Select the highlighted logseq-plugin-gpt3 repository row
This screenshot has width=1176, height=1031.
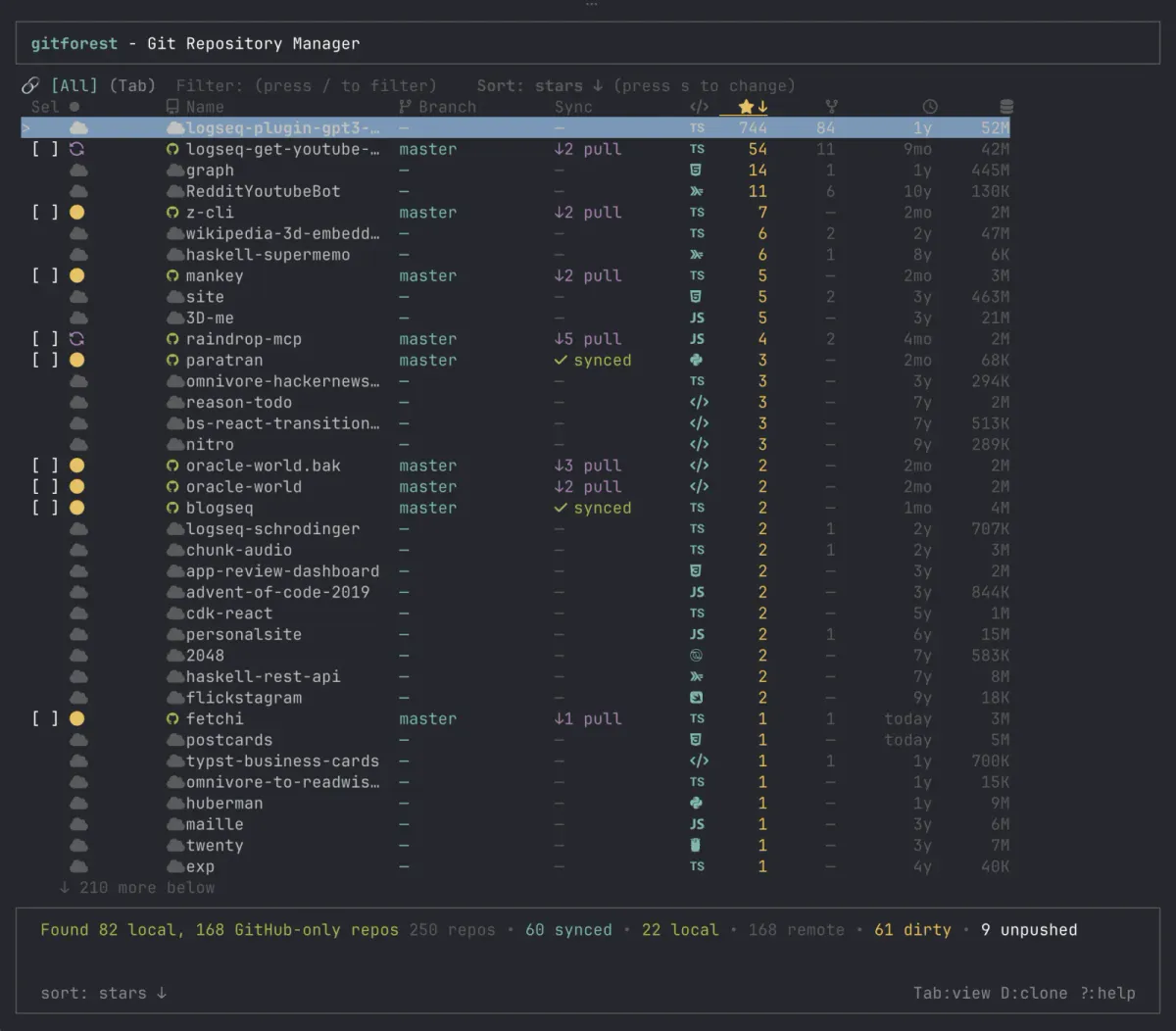[x=515, y=128]
